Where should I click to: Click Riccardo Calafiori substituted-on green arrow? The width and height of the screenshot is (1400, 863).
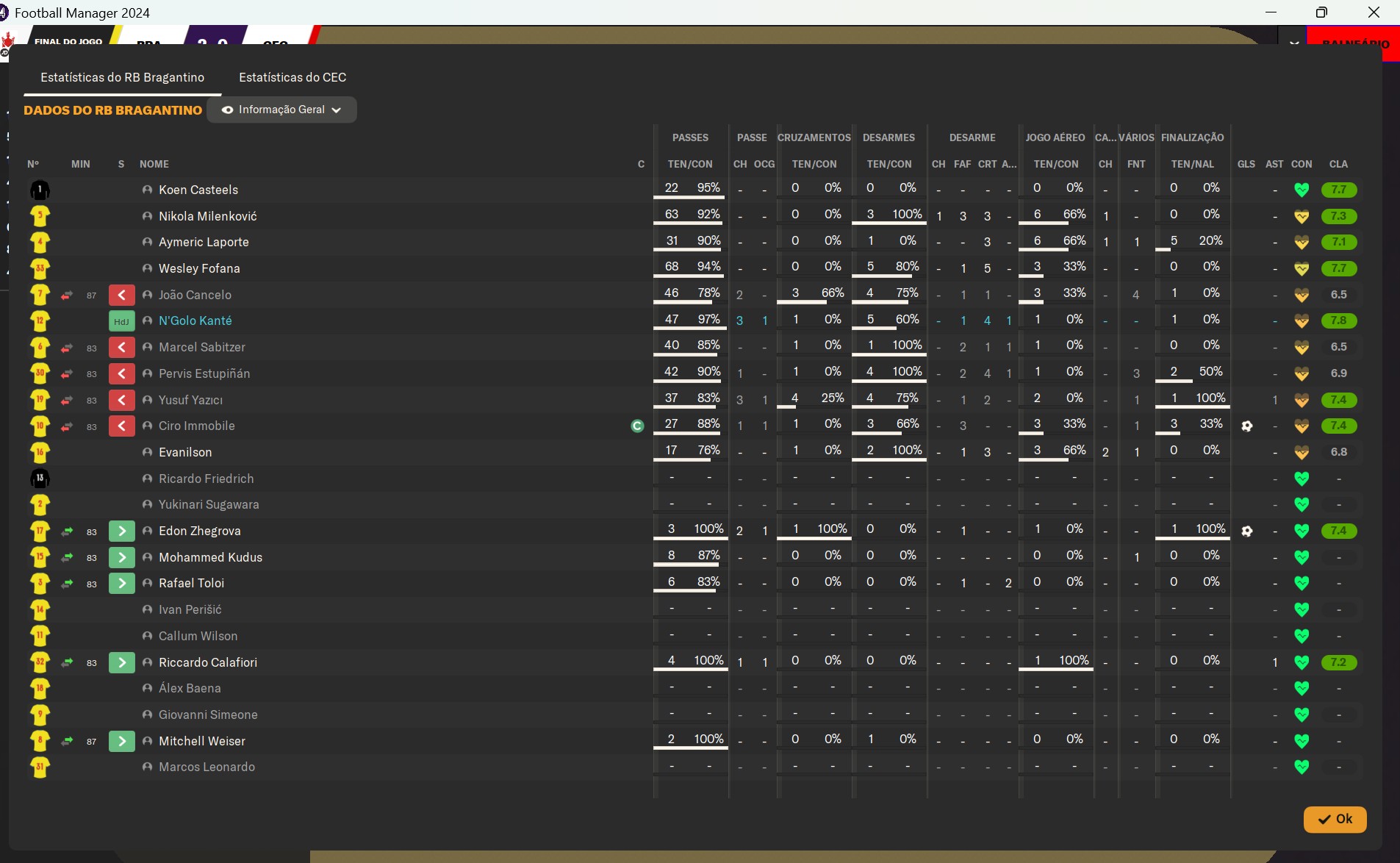click(x=121, y=662)
